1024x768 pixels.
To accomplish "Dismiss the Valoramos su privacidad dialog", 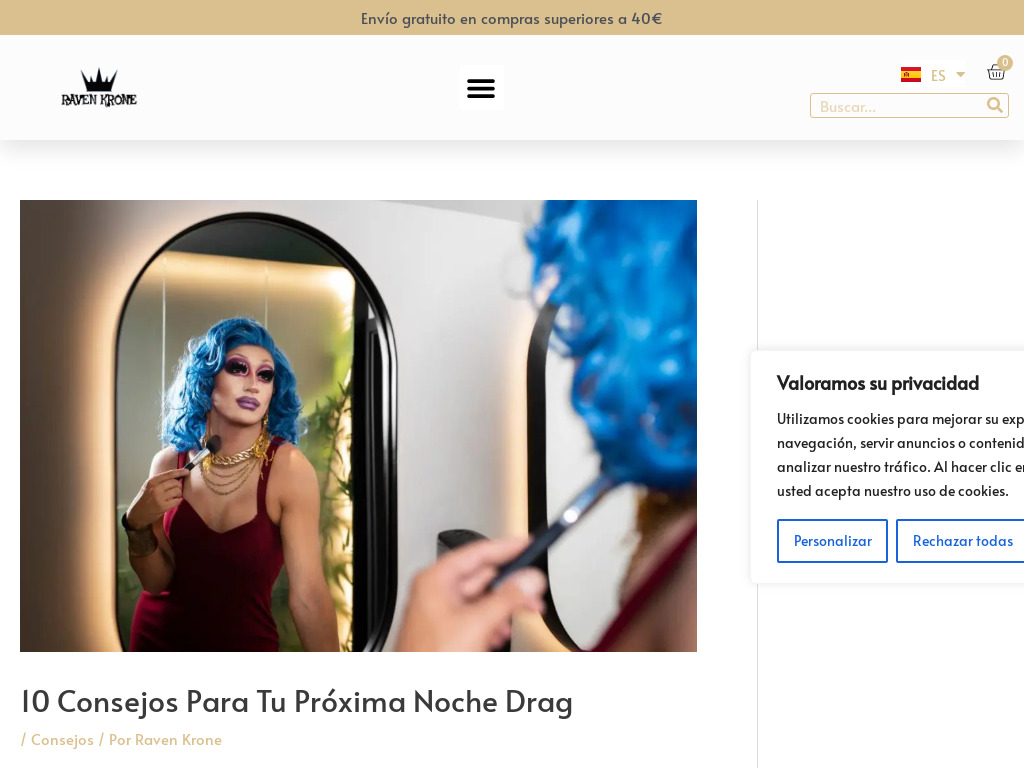I will (x=962, y=540).
